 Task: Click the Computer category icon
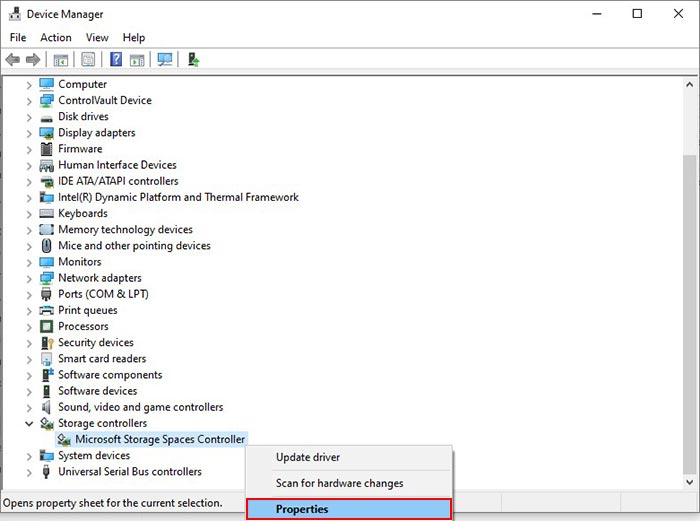tap(46, 84)
